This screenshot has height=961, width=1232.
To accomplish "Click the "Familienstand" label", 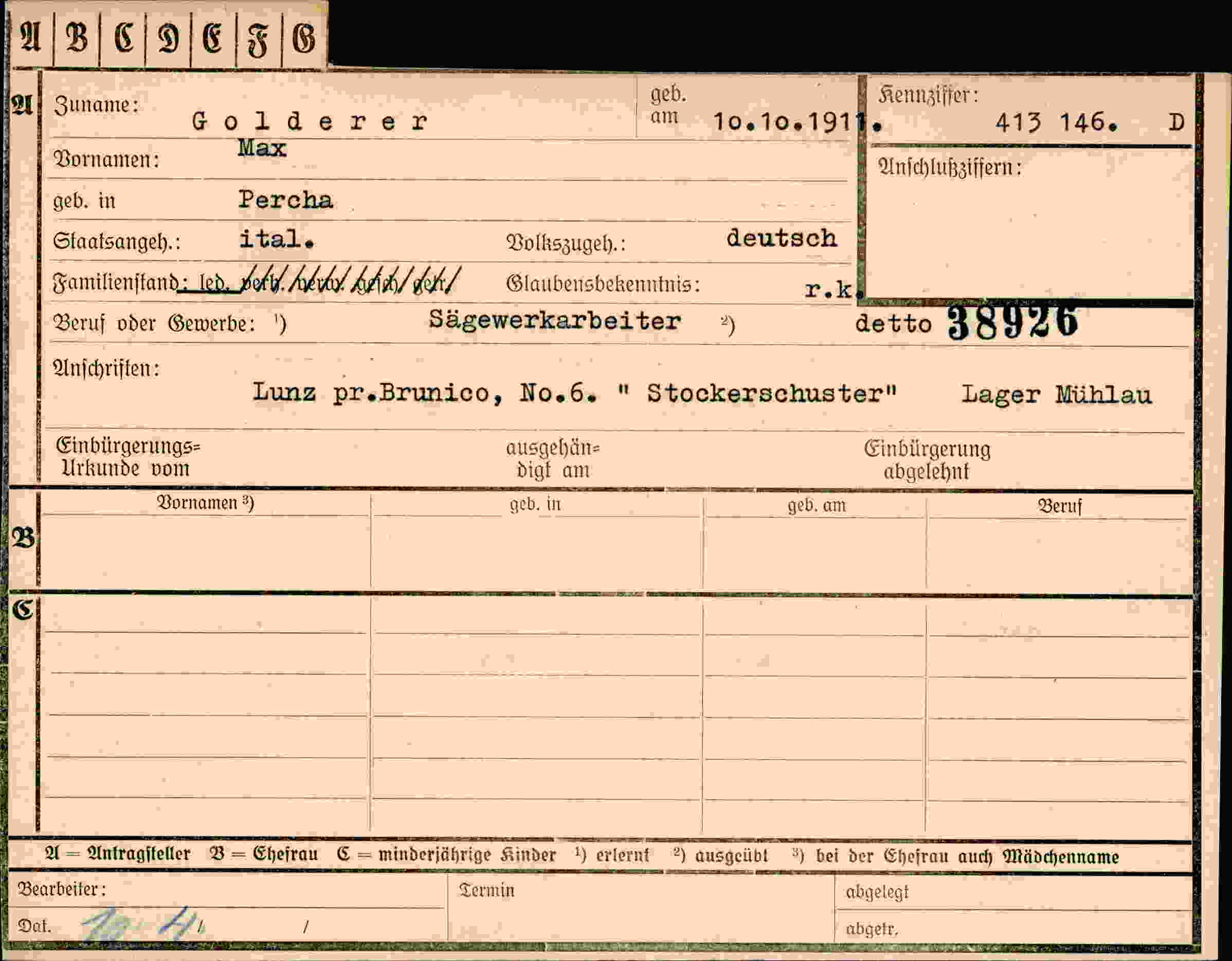I will pos(116,282).
